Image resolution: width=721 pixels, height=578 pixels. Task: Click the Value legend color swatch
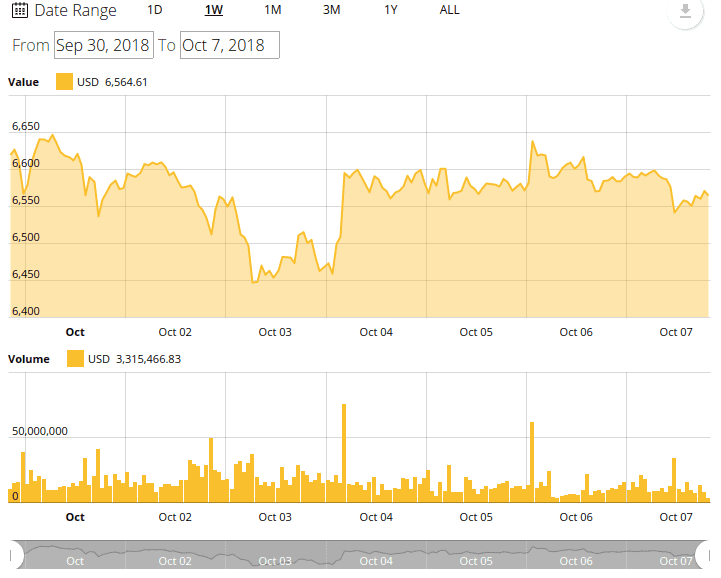64,81
